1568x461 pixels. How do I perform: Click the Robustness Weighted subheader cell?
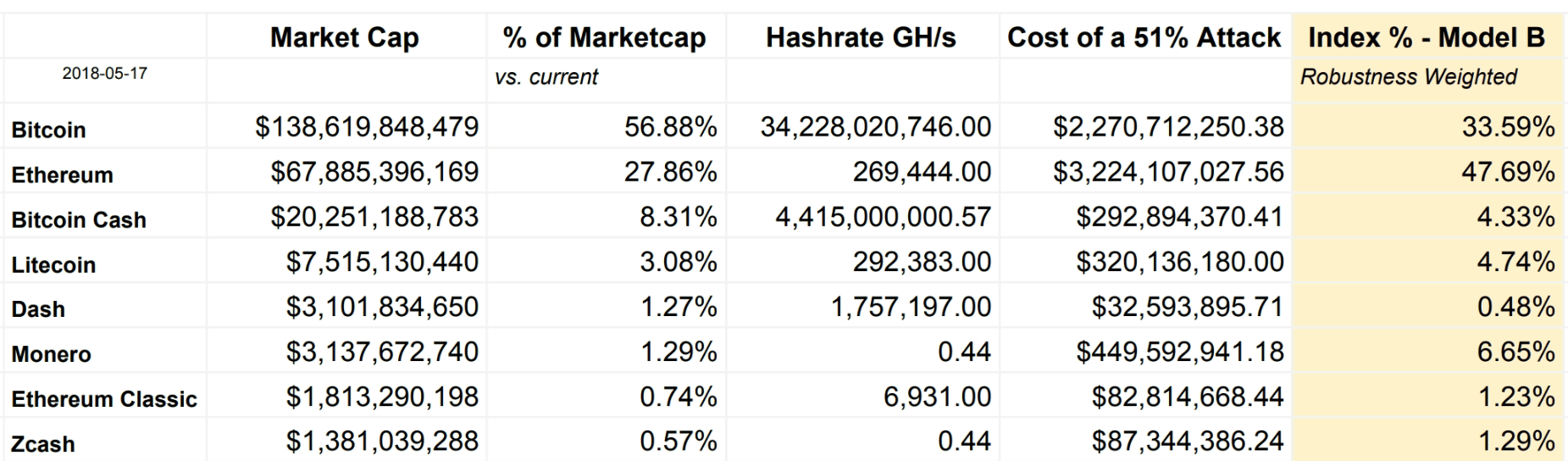click(1409, 77)
